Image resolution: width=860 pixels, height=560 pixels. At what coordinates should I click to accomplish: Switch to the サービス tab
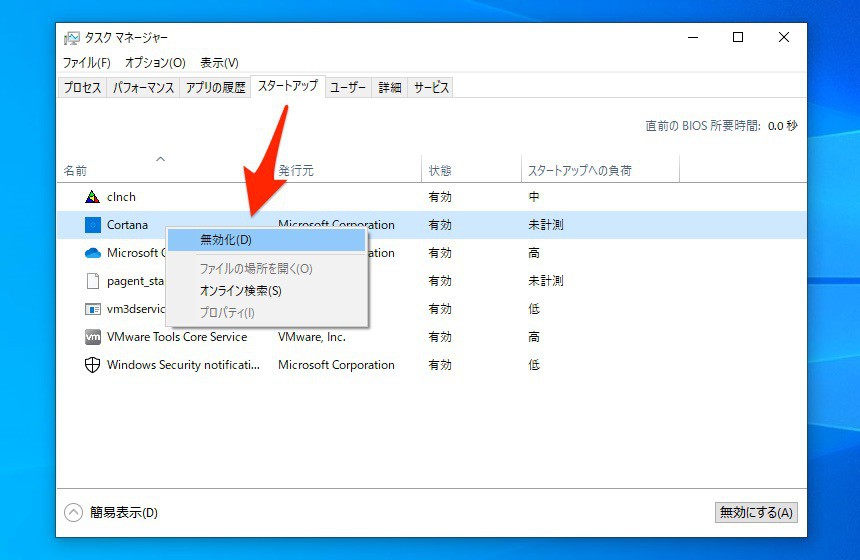(431, 87)
